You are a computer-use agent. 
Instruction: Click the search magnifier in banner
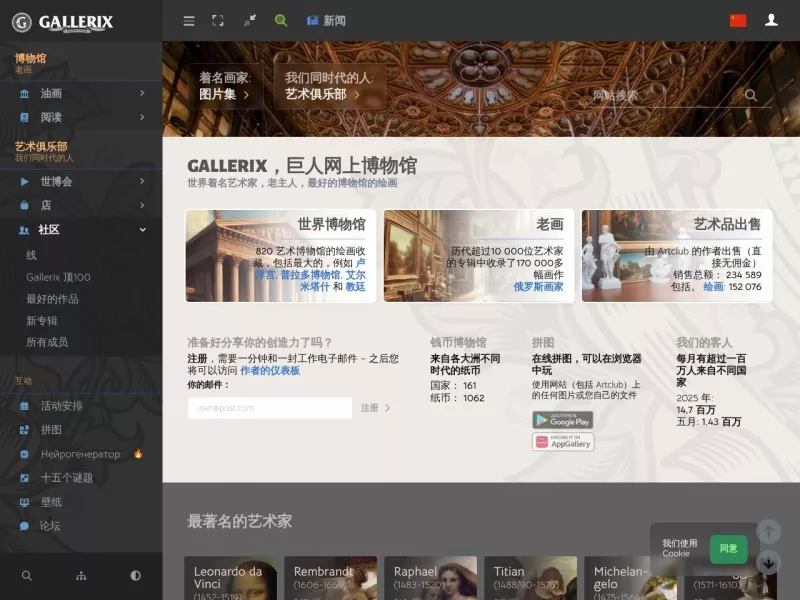(751, 95)
